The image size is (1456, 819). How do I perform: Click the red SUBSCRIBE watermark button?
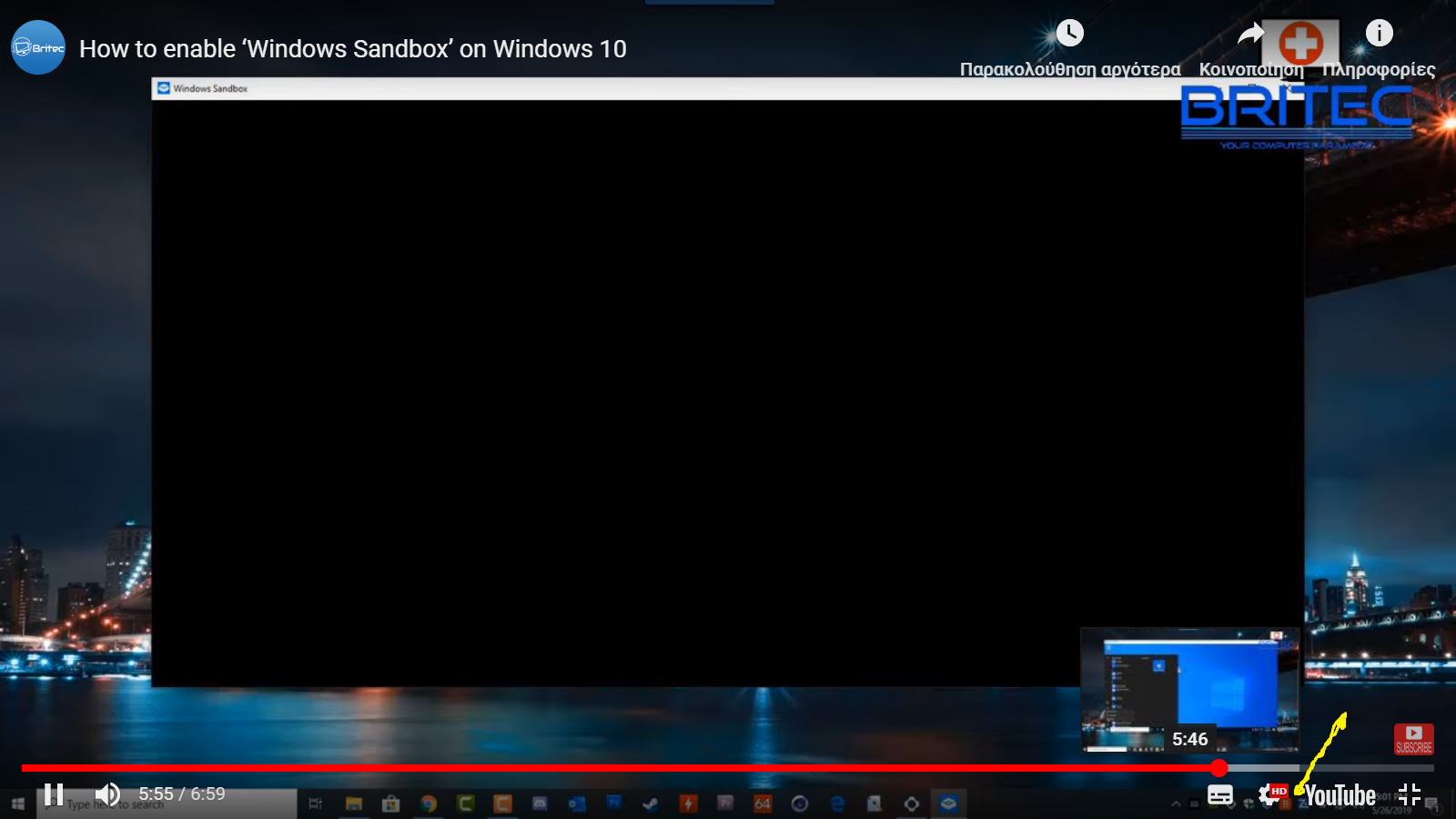(1414, 739)
